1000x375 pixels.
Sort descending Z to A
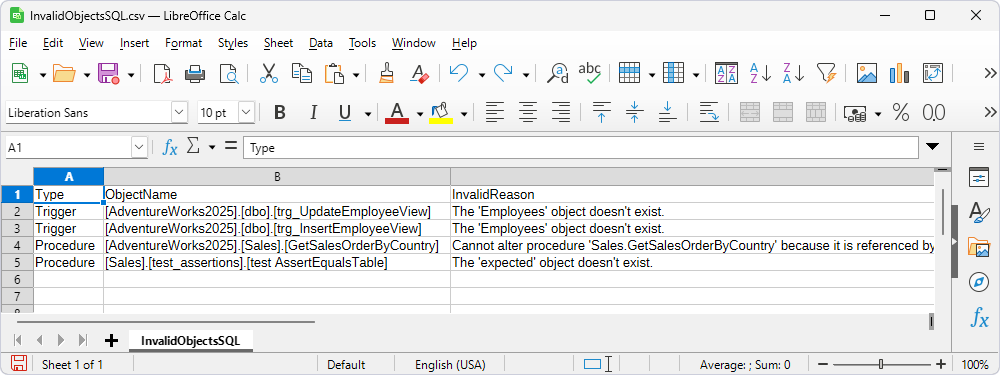793,73
